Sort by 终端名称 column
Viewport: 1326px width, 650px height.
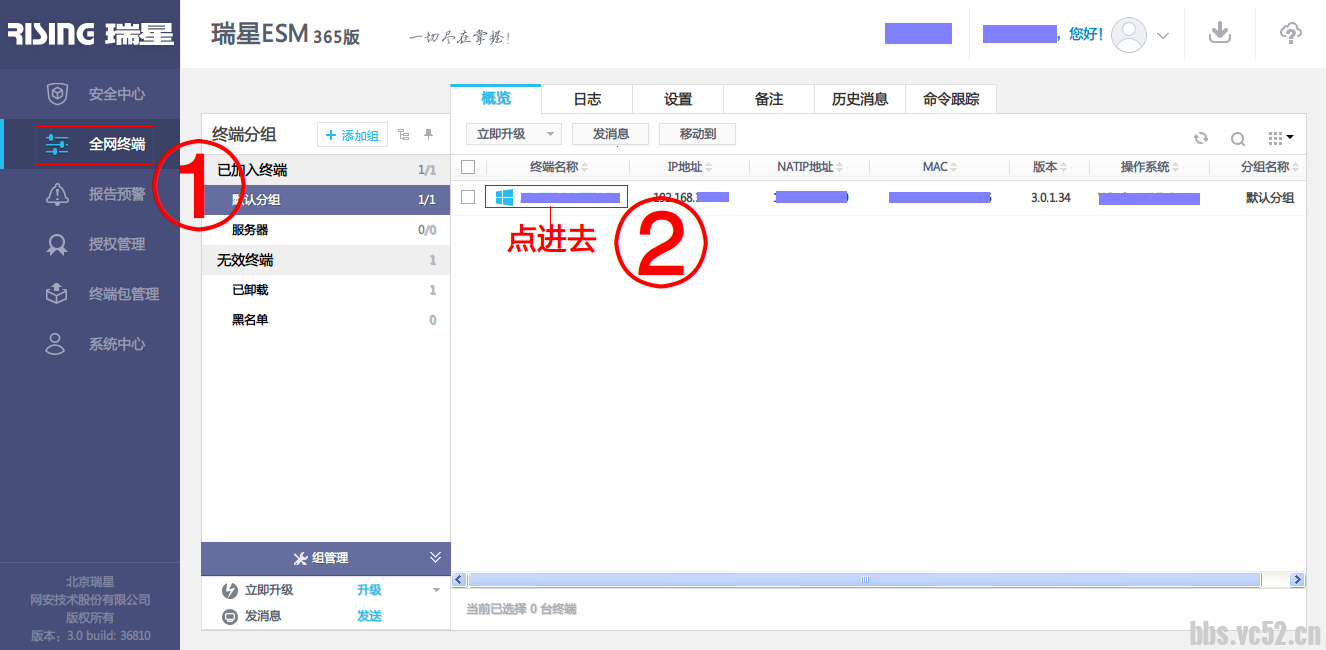coord(559,167)
